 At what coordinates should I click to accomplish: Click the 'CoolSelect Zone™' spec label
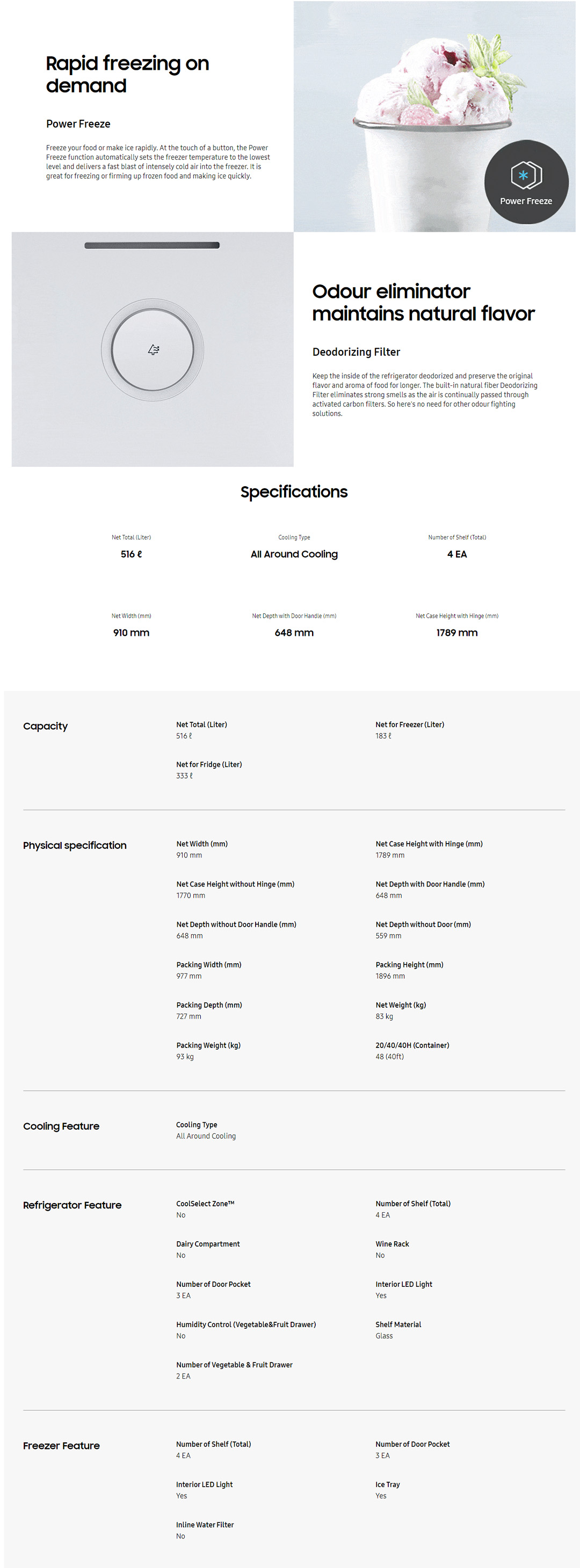[205, 1203]
